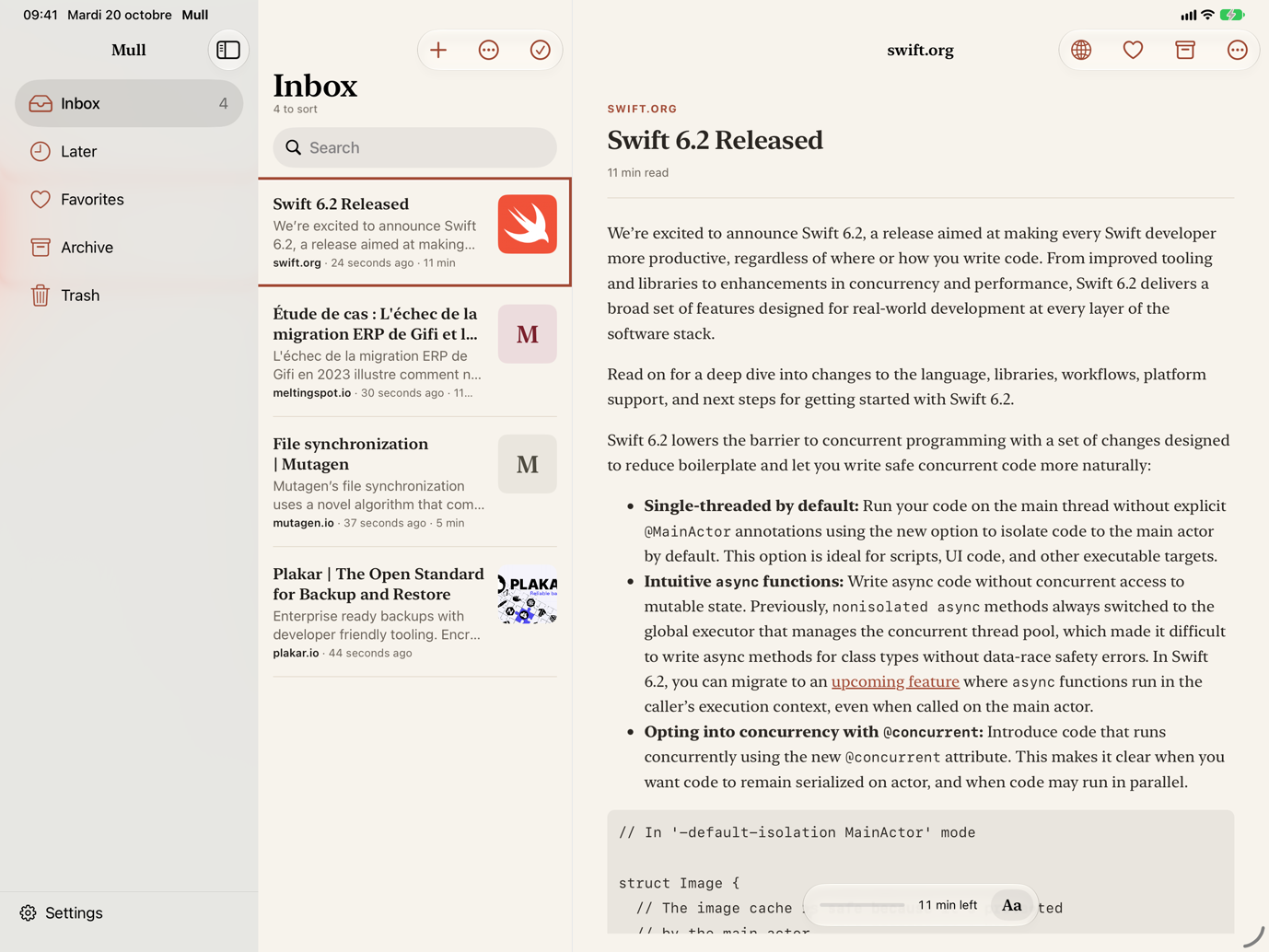This screenshot has height=952, width=1269.
Task: Click the settings gear icon
Action: pyautogui.click(x=29, y=912)
